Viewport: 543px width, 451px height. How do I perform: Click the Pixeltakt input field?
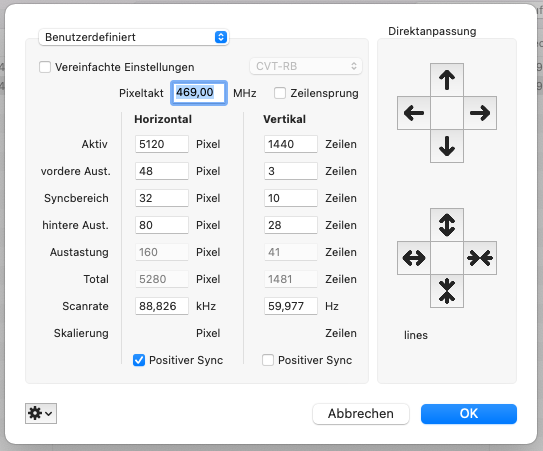click(199, 93)
